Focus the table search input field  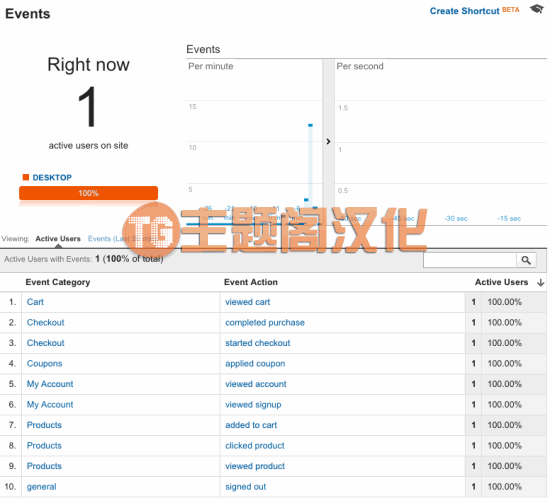click(470, 260)
